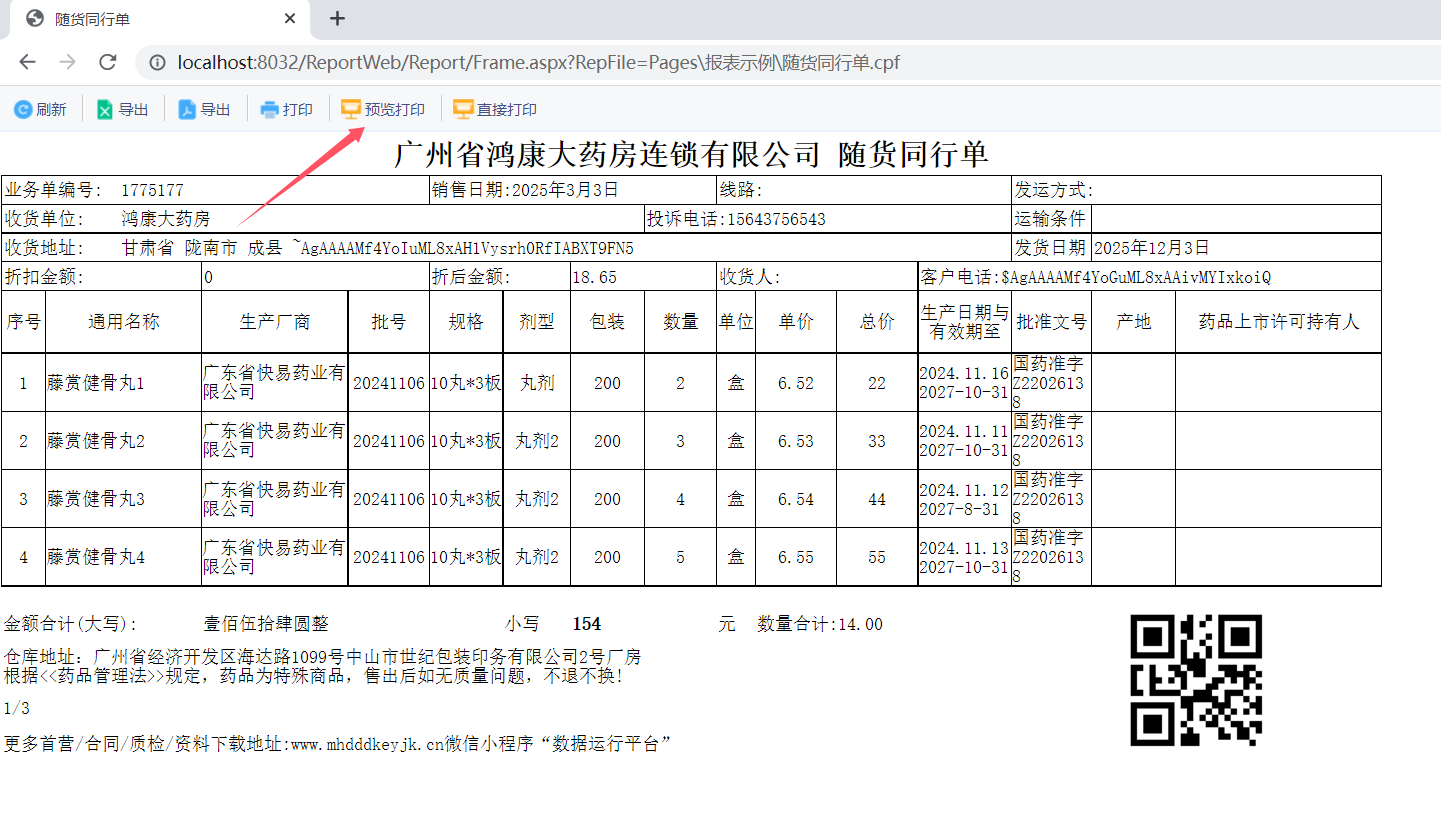1441x835 pixels.
Task: Click the 药品上市许可持有人 column header
Action: (x=1279, y=322)
